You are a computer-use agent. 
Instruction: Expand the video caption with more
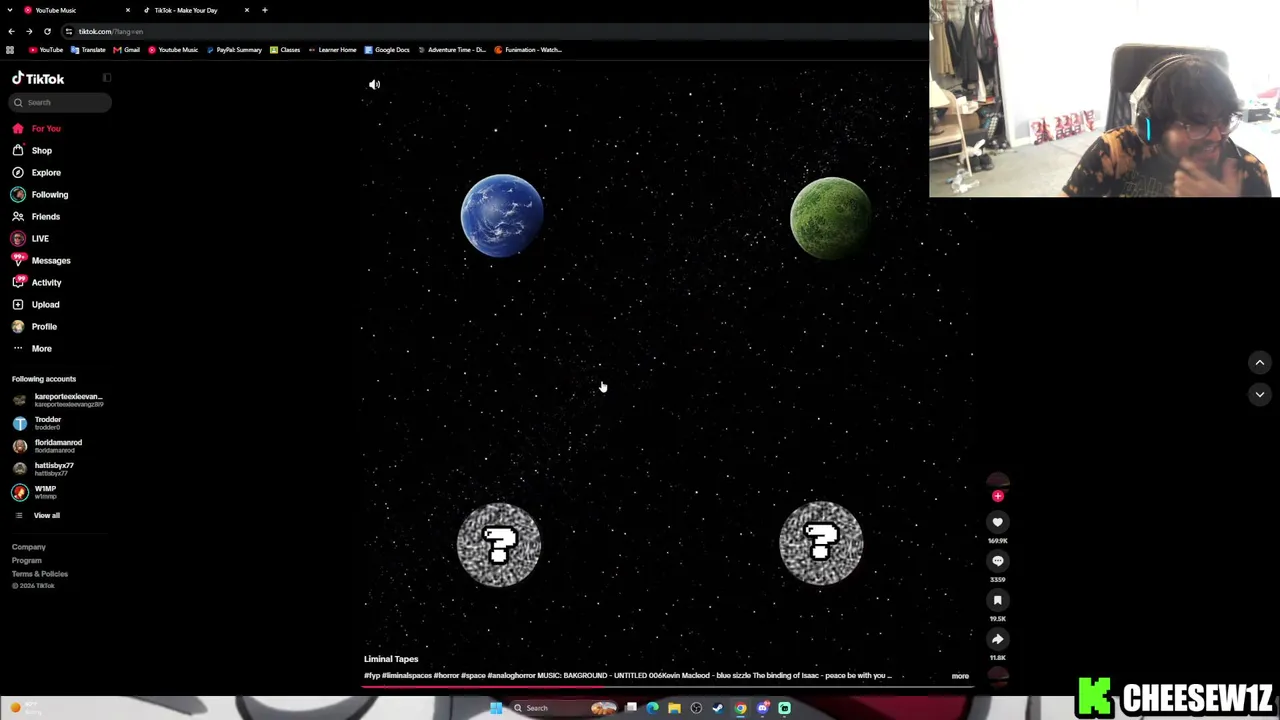click(960, 676)
